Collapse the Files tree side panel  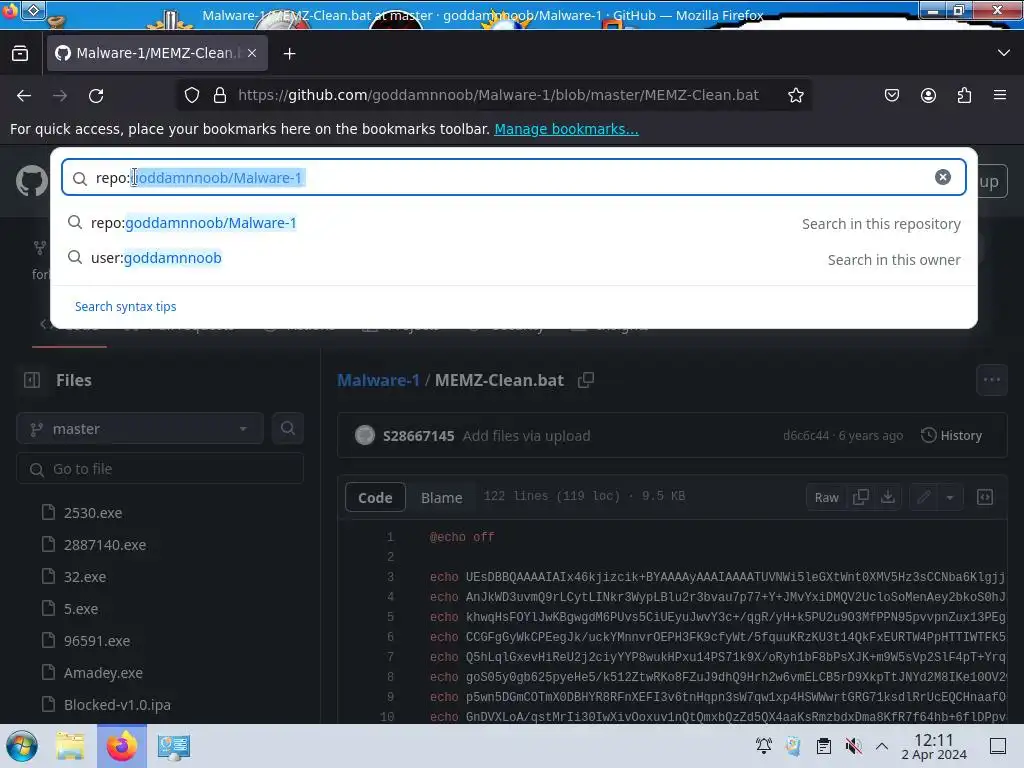tap(32, 380)
